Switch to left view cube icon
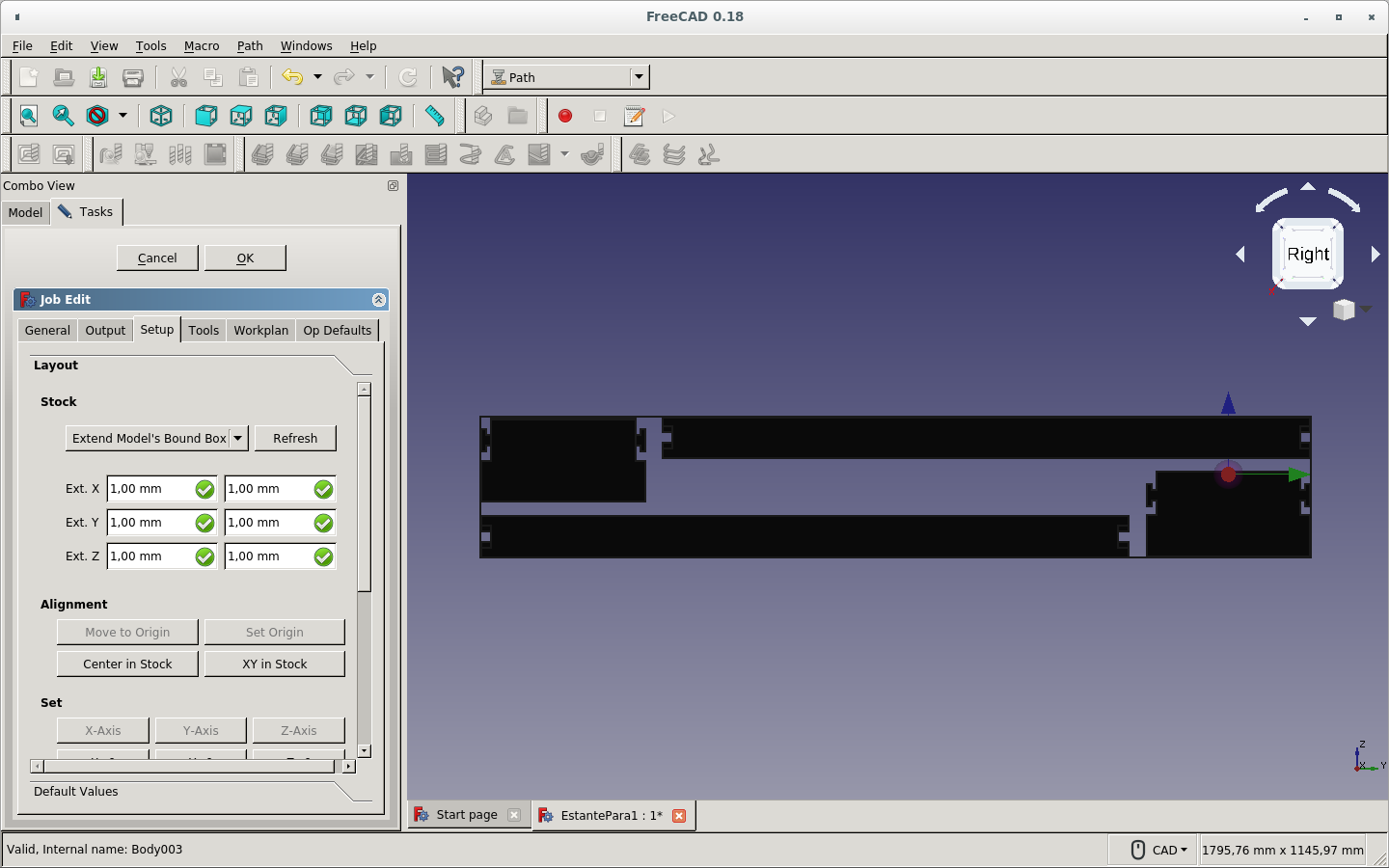Screen dimensions: 1389x868 (x=390, y=116)
